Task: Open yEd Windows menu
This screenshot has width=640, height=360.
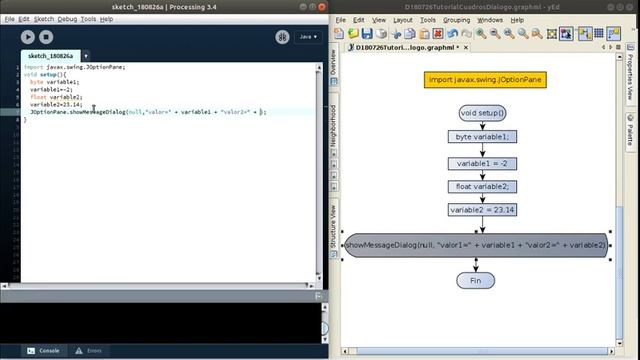Action: pos(490,20)
